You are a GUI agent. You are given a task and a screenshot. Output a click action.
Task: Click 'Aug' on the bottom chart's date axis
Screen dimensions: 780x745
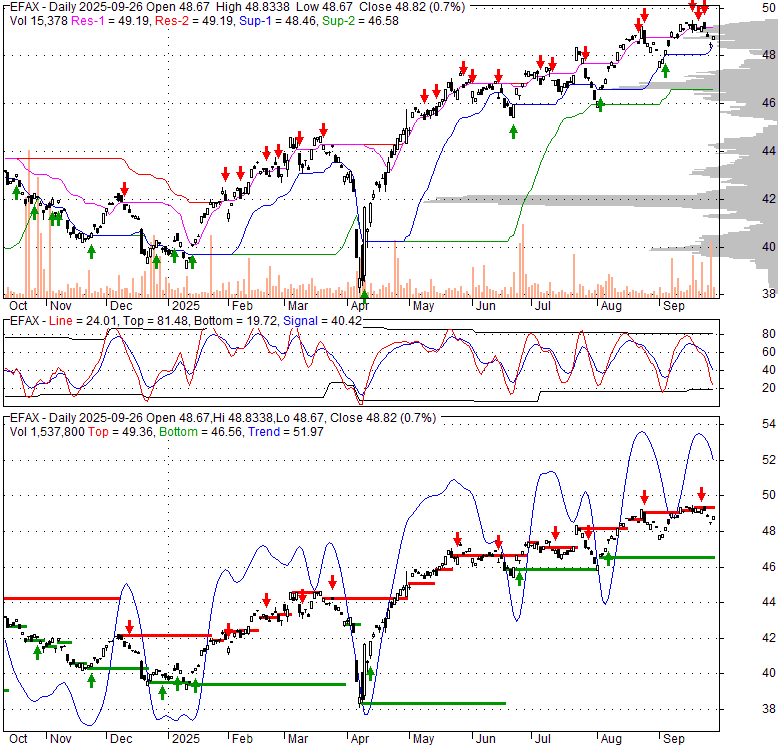click(x=611, y=739)
